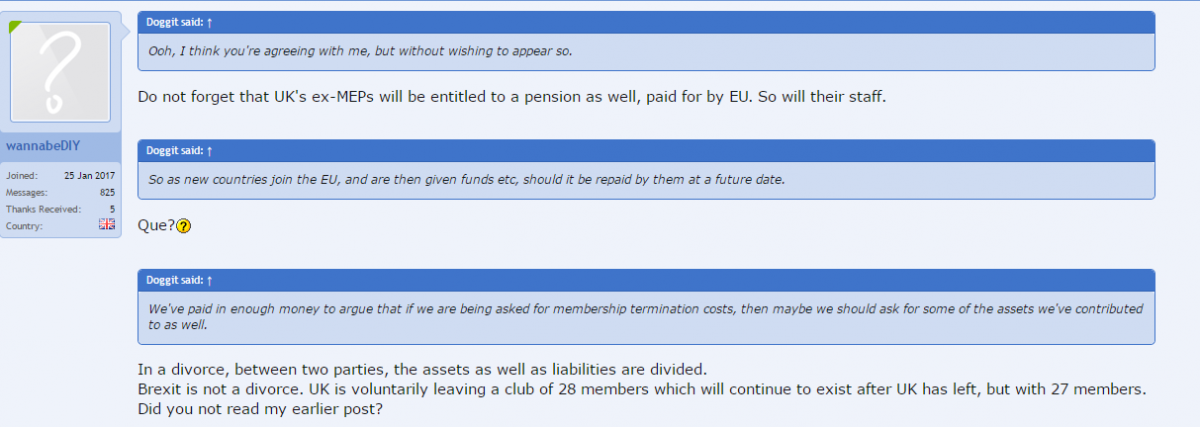Click the UK flag country icon
The height and width of the screenshot is (427, 1200).
tap(107, 225)
